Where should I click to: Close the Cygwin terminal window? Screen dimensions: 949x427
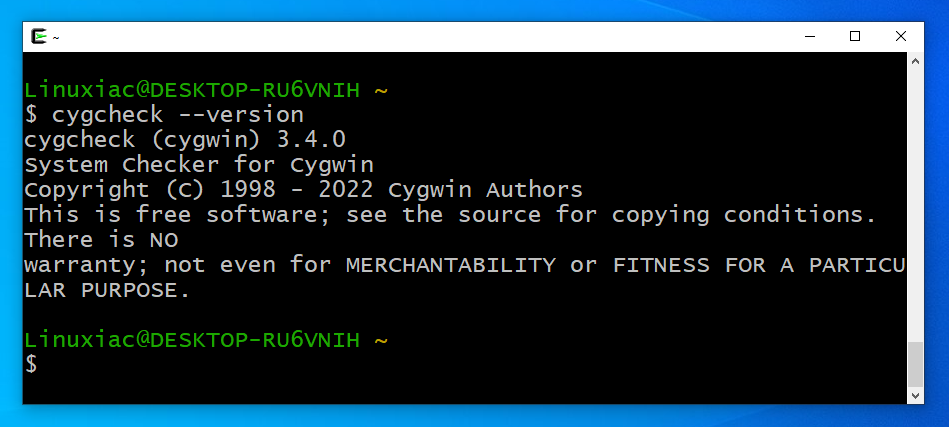coord(901,36)
